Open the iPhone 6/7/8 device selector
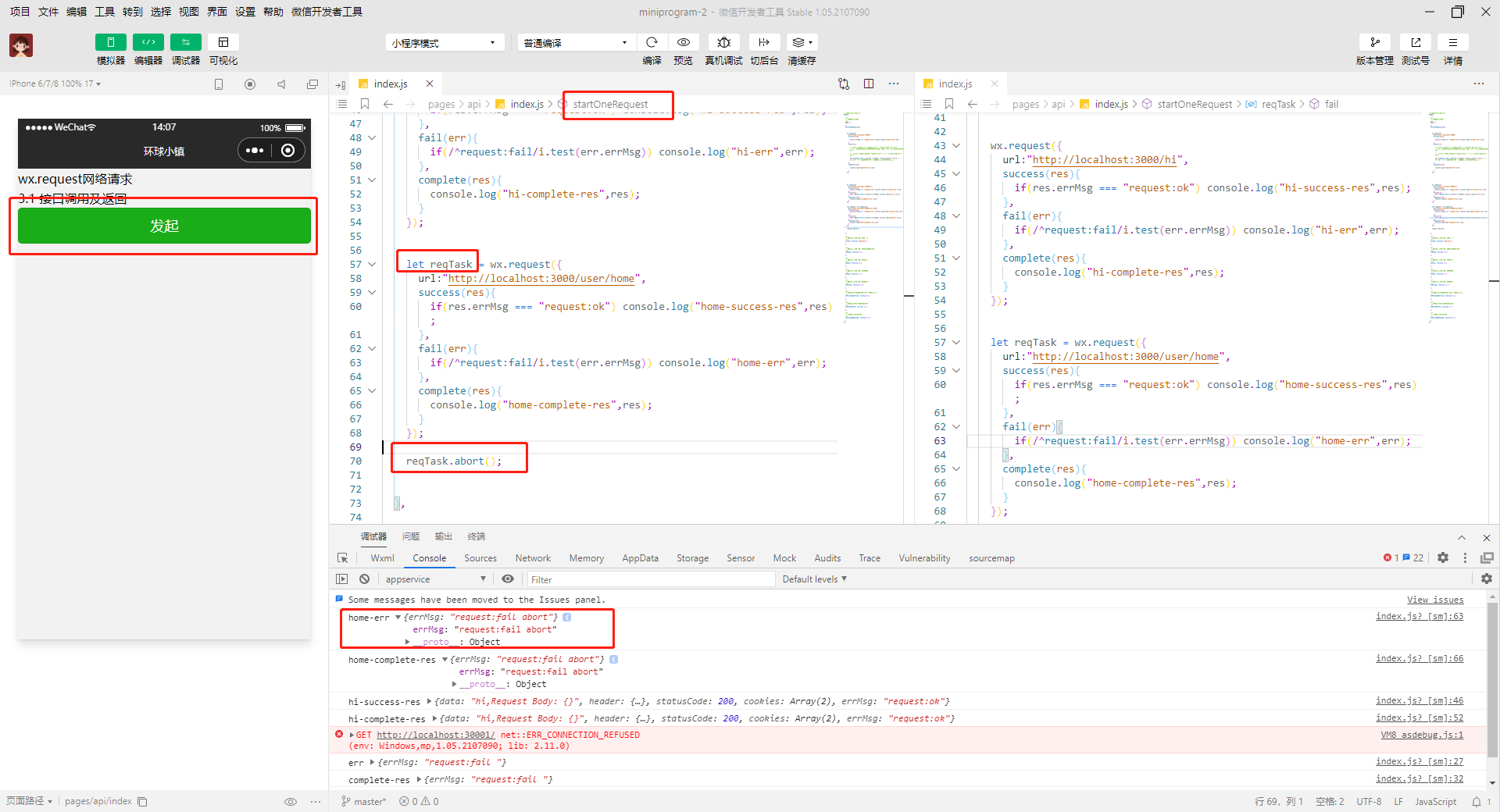 click(55, 84)
